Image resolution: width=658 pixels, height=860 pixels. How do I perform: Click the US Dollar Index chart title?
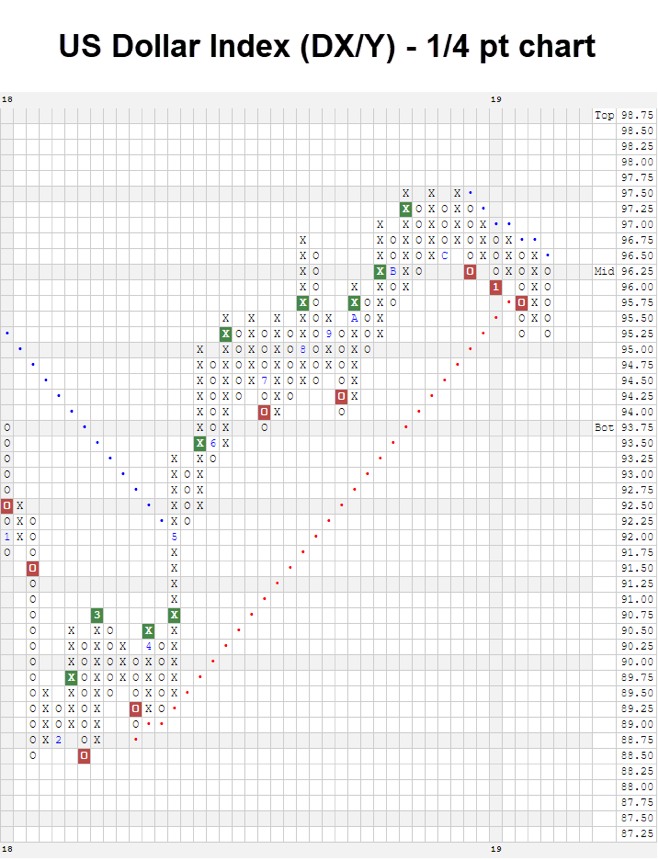coord(327,46)
